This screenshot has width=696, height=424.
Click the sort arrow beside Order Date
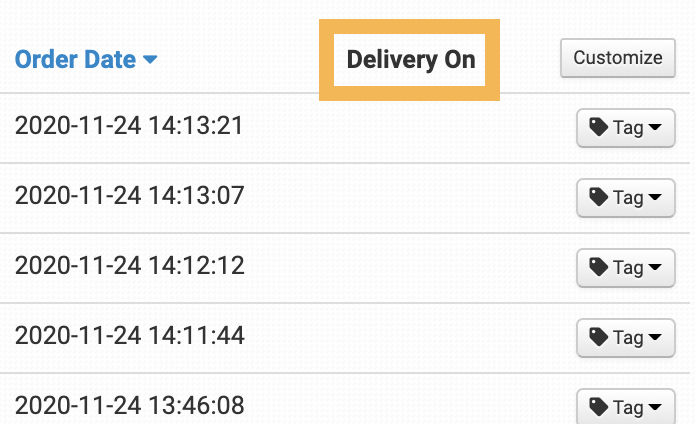pos(150,61)
